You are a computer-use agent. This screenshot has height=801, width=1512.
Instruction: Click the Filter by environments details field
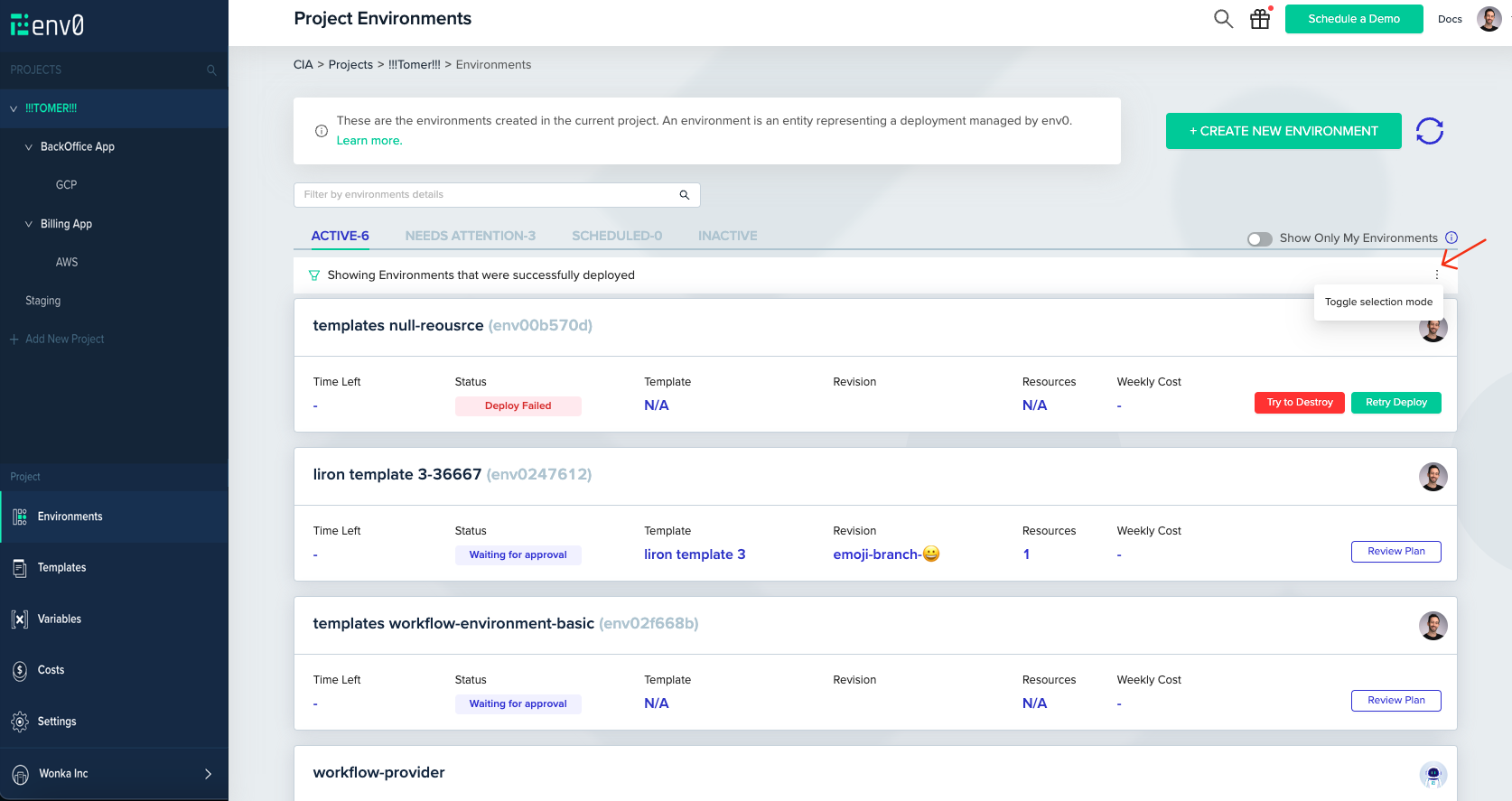click(488, 195)
